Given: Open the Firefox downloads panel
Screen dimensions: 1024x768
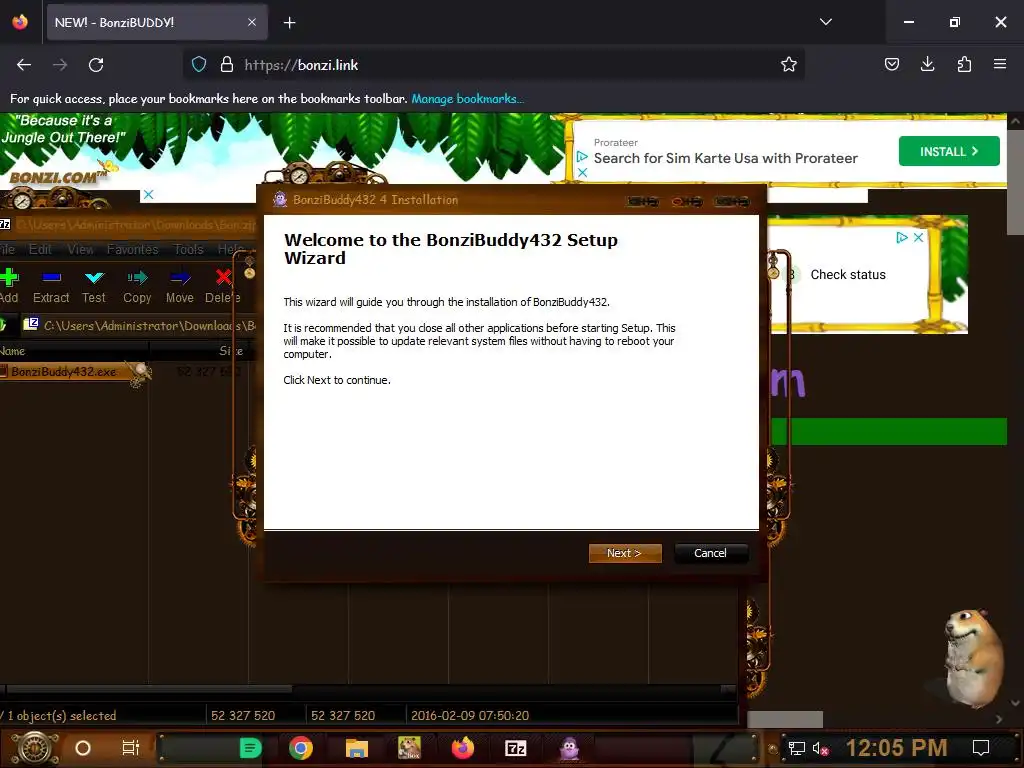Looking at the screenshot, I should pyautogui.click(x=927, y=64).
